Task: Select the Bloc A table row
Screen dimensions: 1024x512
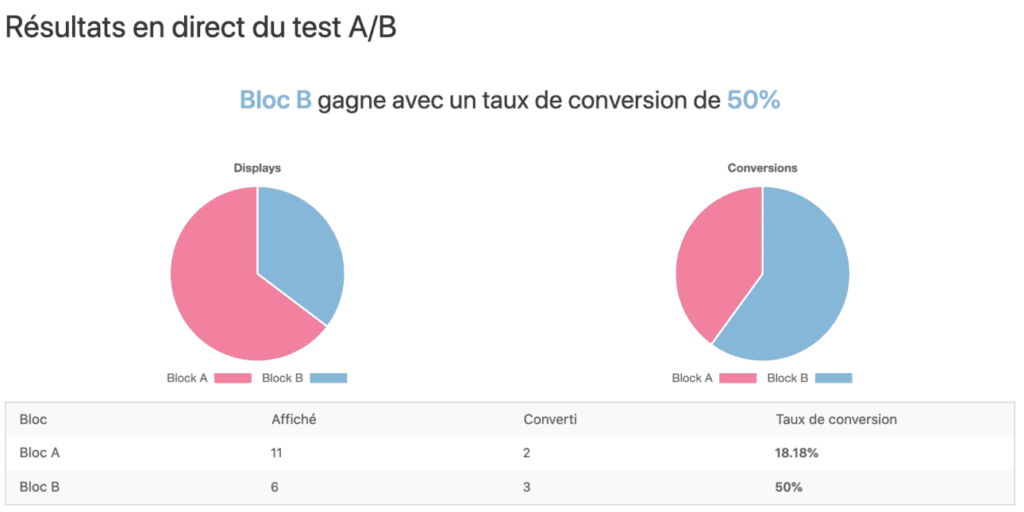Action: (511, 453)
